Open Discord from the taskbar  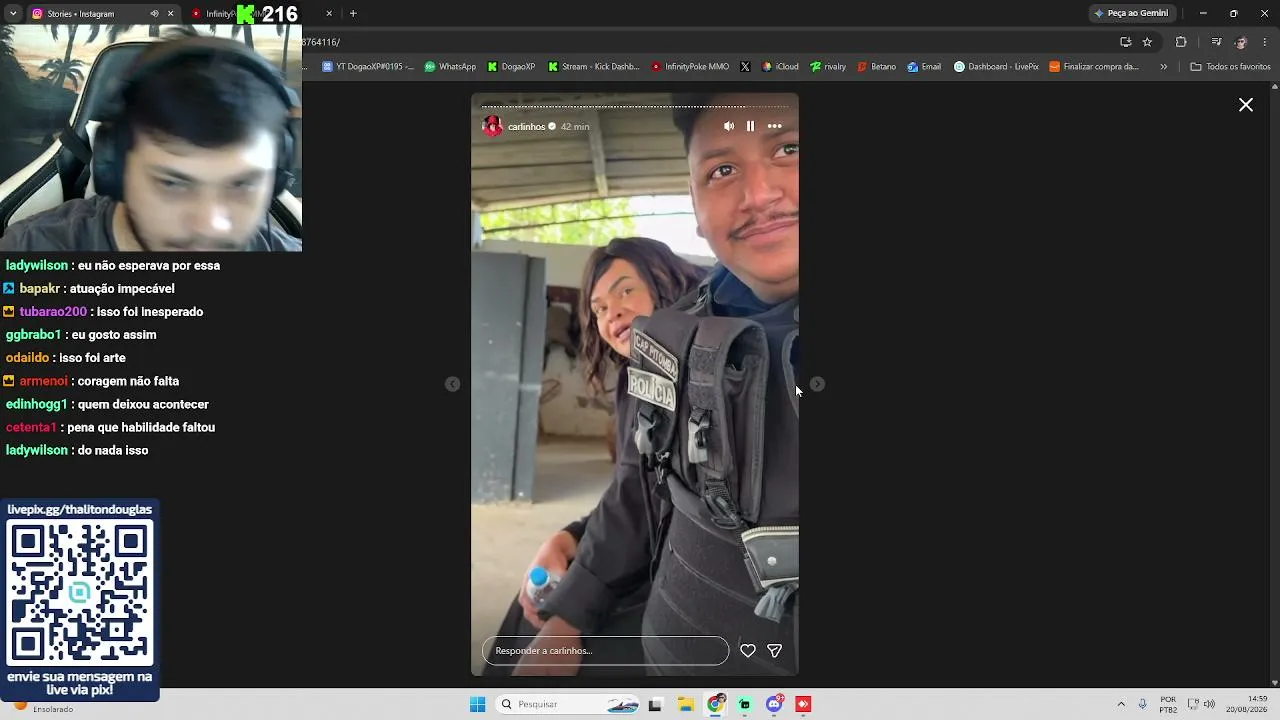pos(774,704)
